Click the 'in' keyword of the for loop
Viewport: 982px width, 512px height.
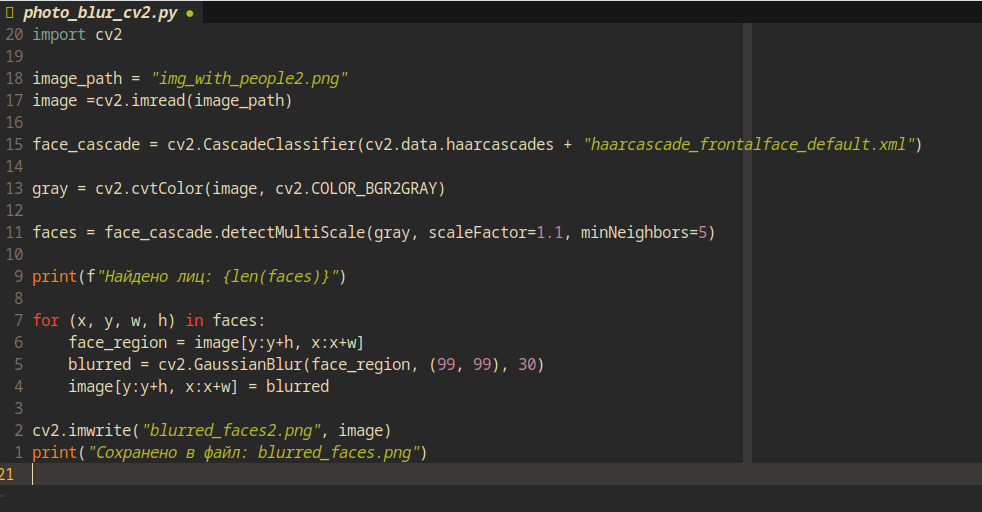194,320
